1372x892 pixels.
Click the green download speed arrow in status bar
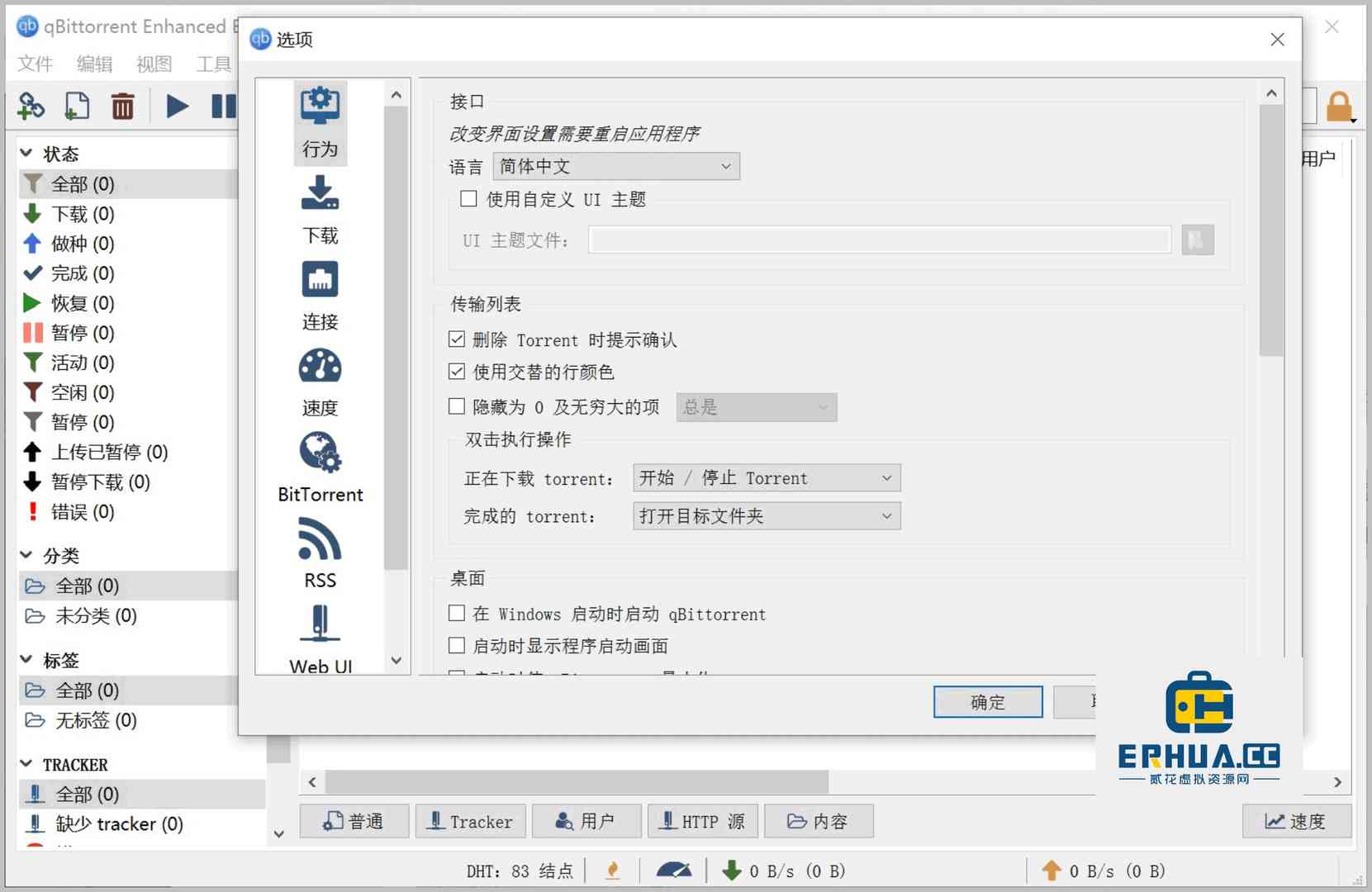732,871
